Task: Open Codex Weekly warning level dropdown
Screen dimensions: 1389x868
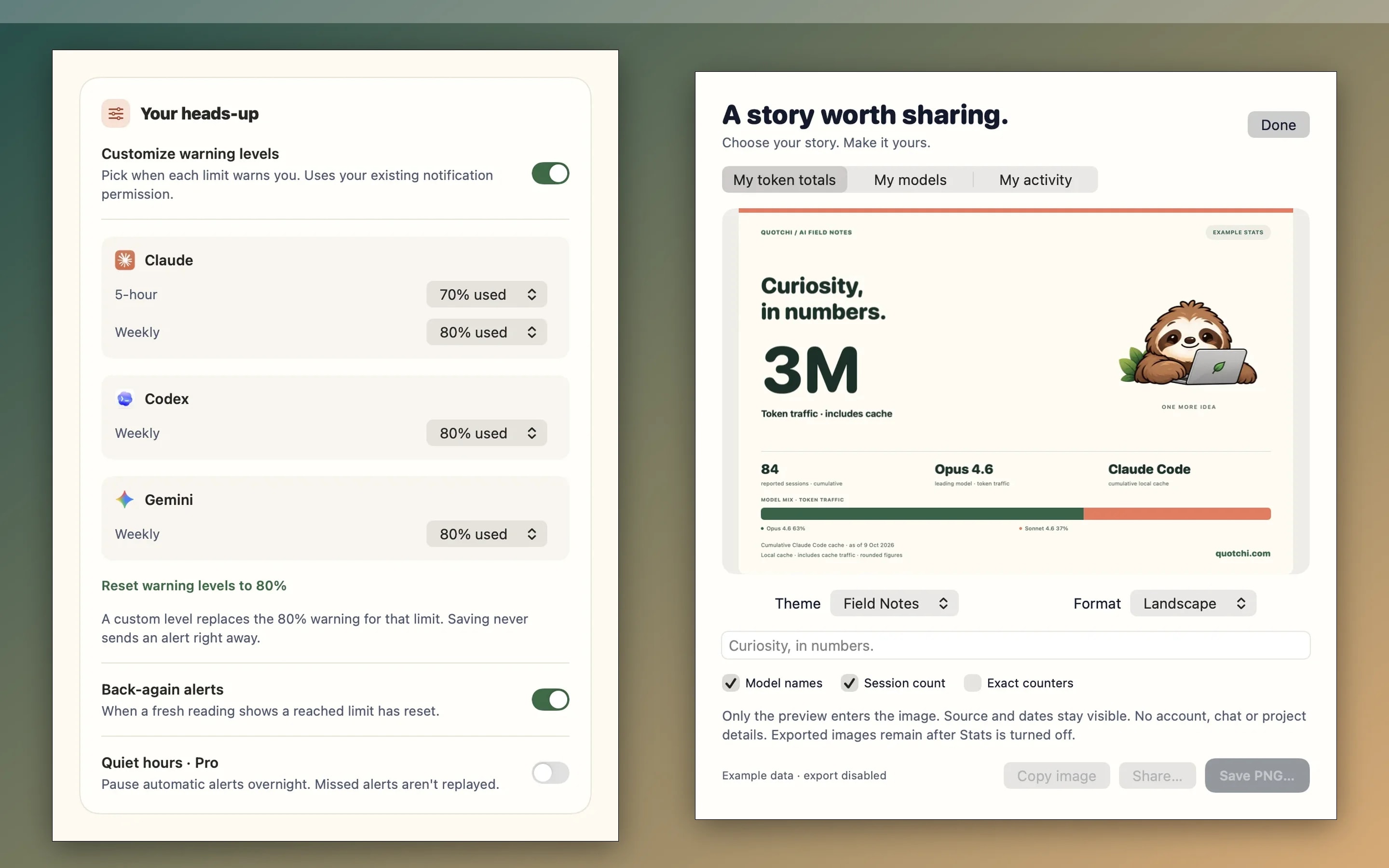Action: 486,433
